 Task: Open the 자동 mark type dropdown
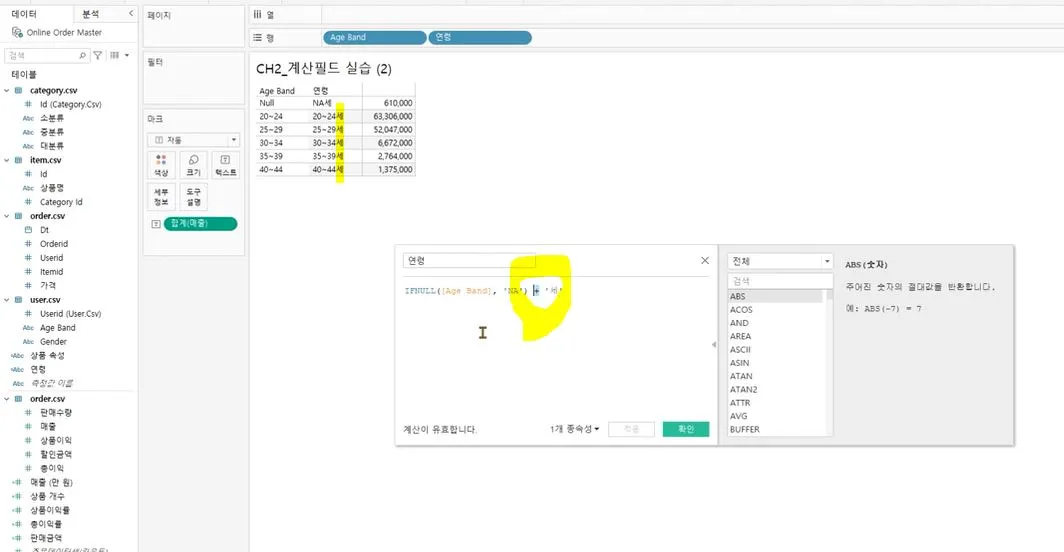pos(193,140)
